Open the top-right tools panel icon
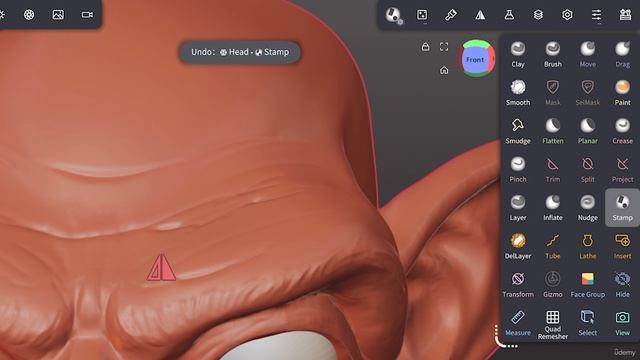The width and height of the screenshot is (640, 360). pyautogui.click(x=625, y=15)
